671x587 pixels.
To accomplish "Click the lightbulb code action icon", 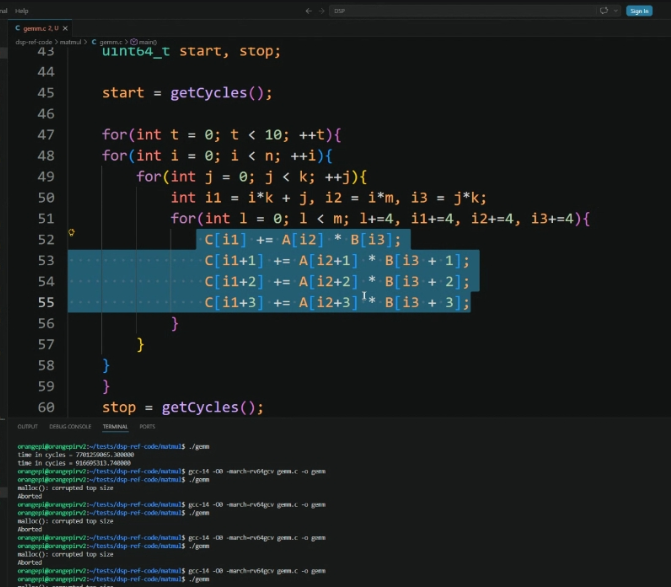I will point(71,232).
